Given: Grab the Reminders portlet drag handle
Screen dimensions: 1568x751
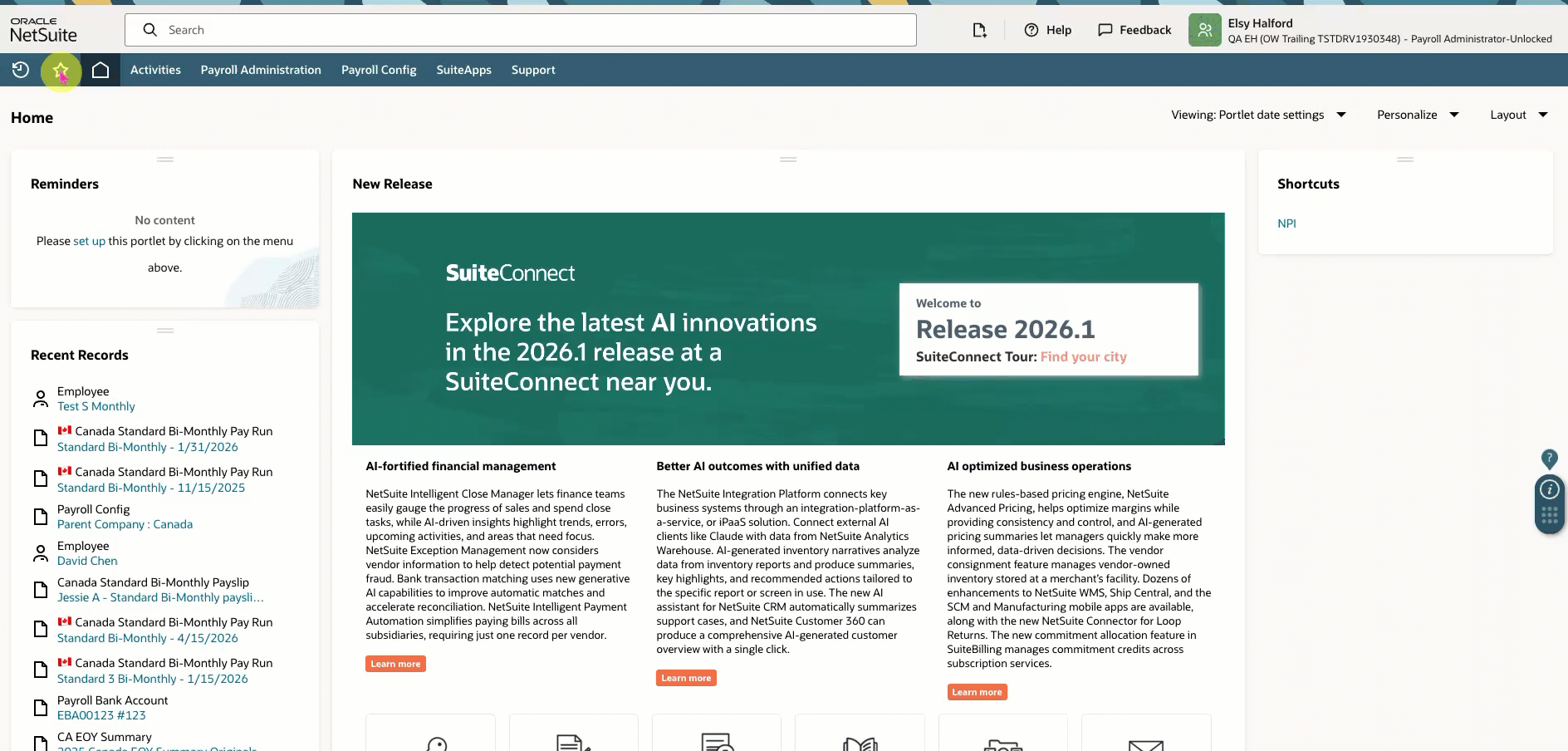Looking at the screenshot, I should click(x=165, y=159).
